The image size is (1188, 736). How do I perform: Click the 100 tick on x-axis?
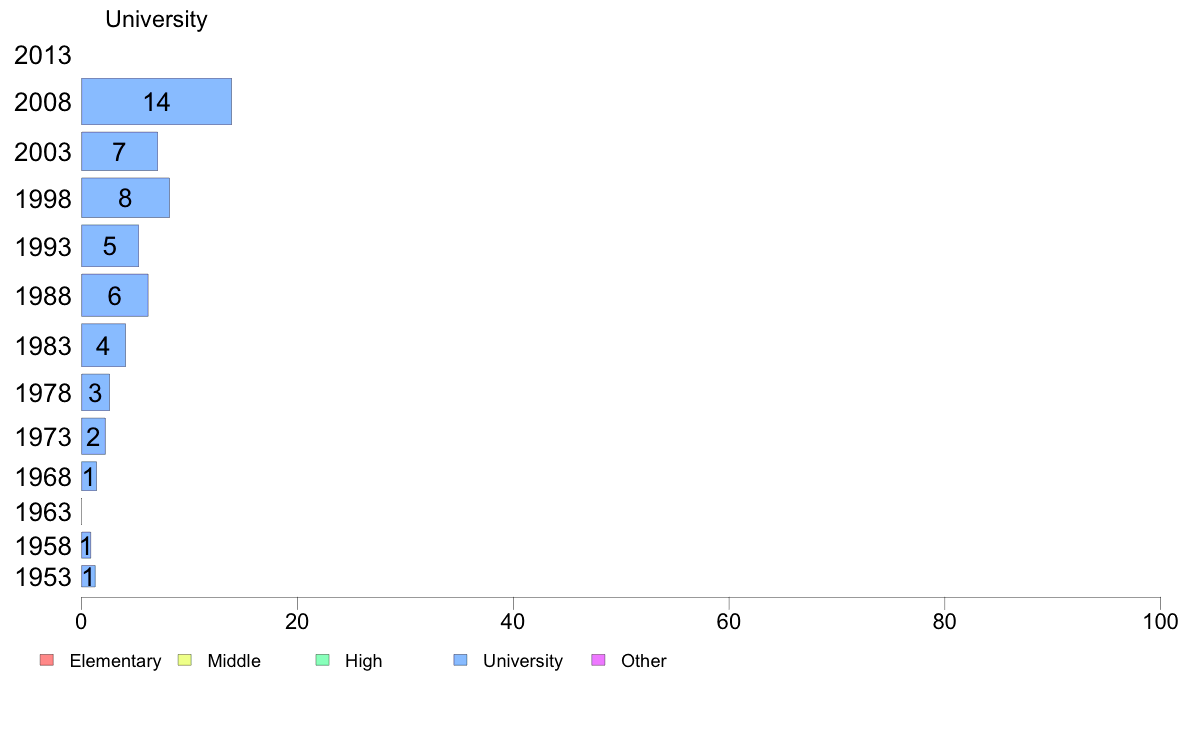(x=1160, y=621)
